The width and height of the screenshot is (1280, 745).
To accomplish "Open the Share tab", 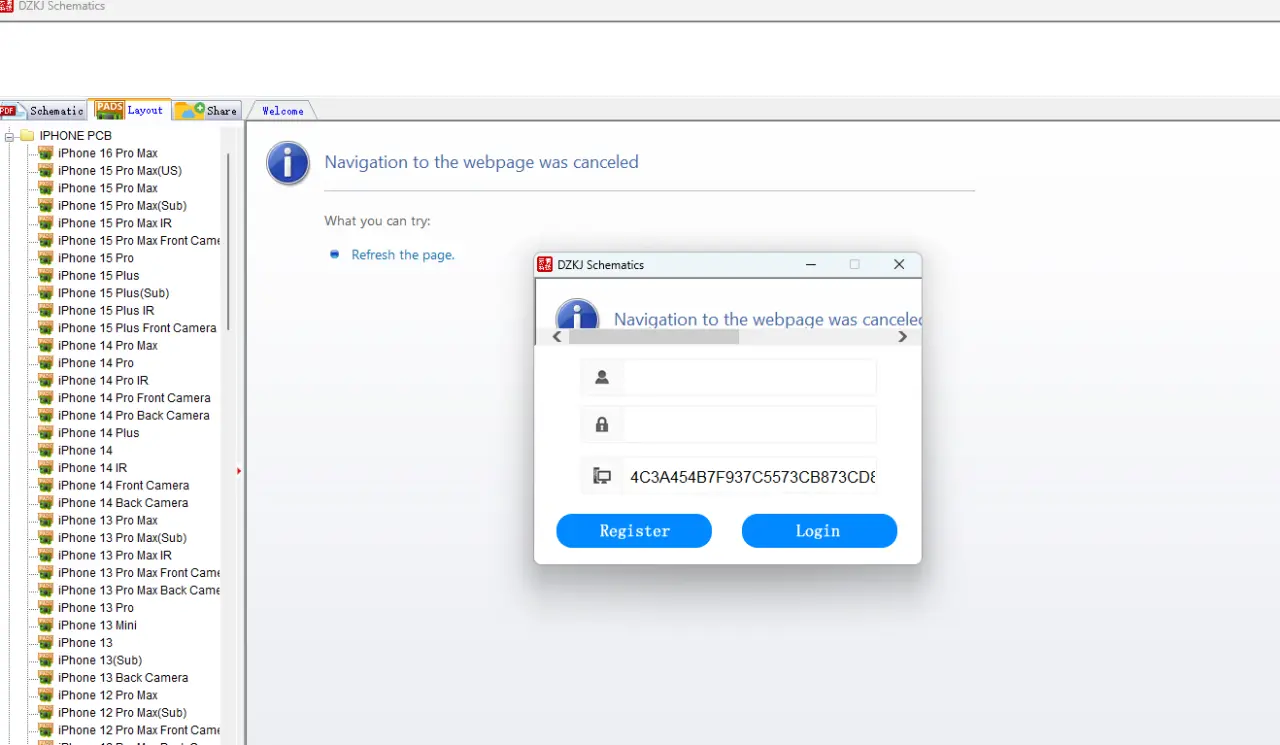I will pos(207,111).
